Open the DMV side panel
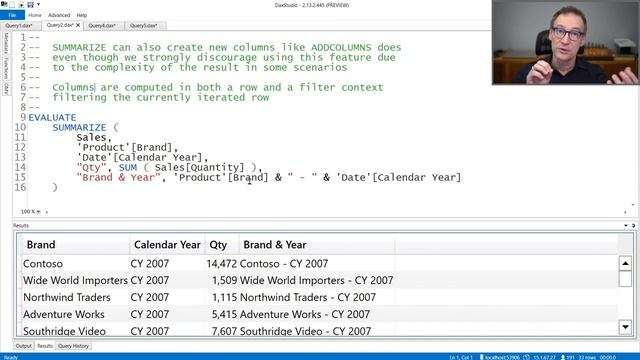 pos(6,88)
